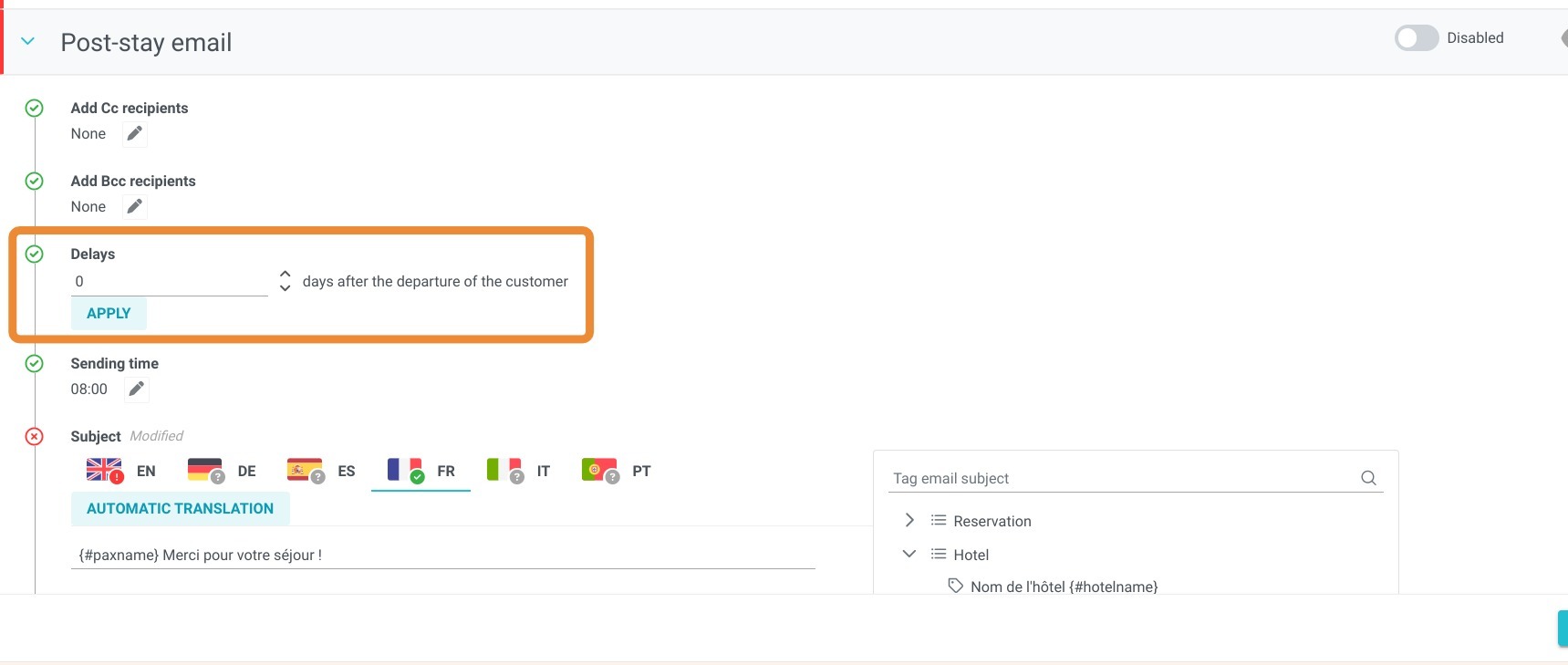Click the red error icon beside Subject
The width and height of the screenshot is (1568, 665).
(x=34, y=437)
